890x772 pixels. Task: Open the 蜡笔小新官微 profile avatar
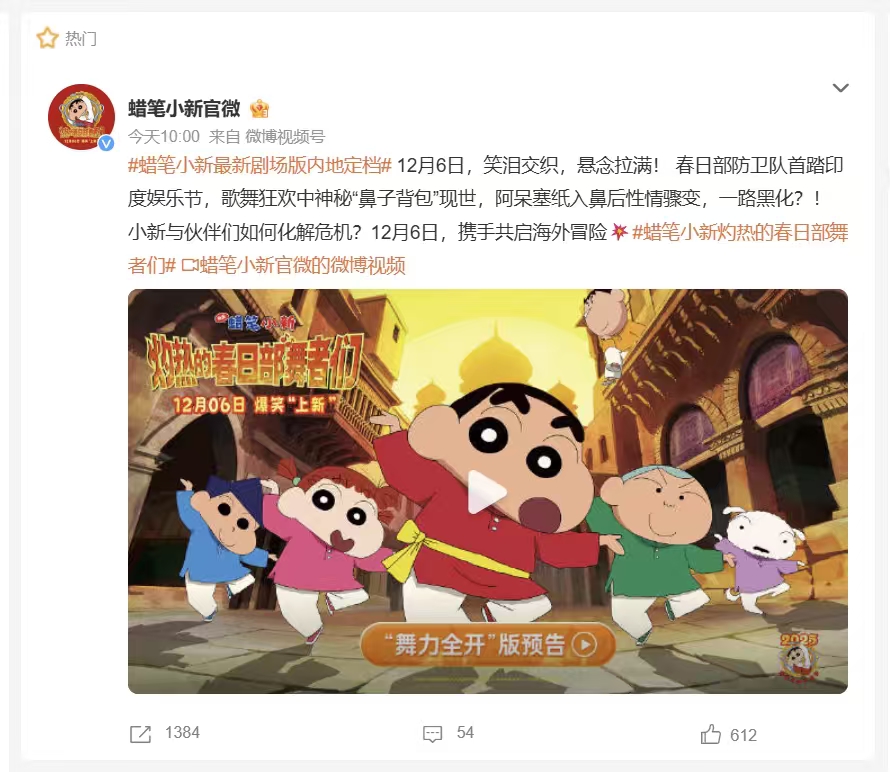click(81, 118)
